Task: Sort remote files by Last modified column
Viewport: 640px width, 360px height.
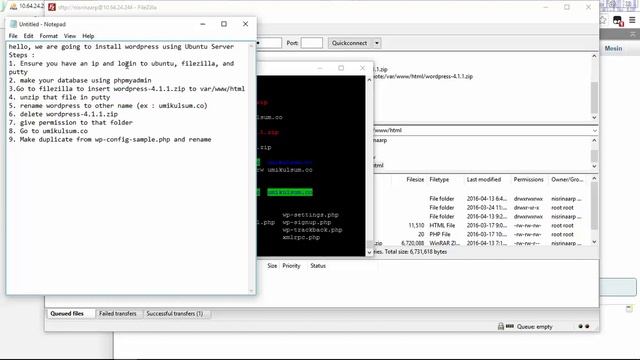Action: [484, 180]
